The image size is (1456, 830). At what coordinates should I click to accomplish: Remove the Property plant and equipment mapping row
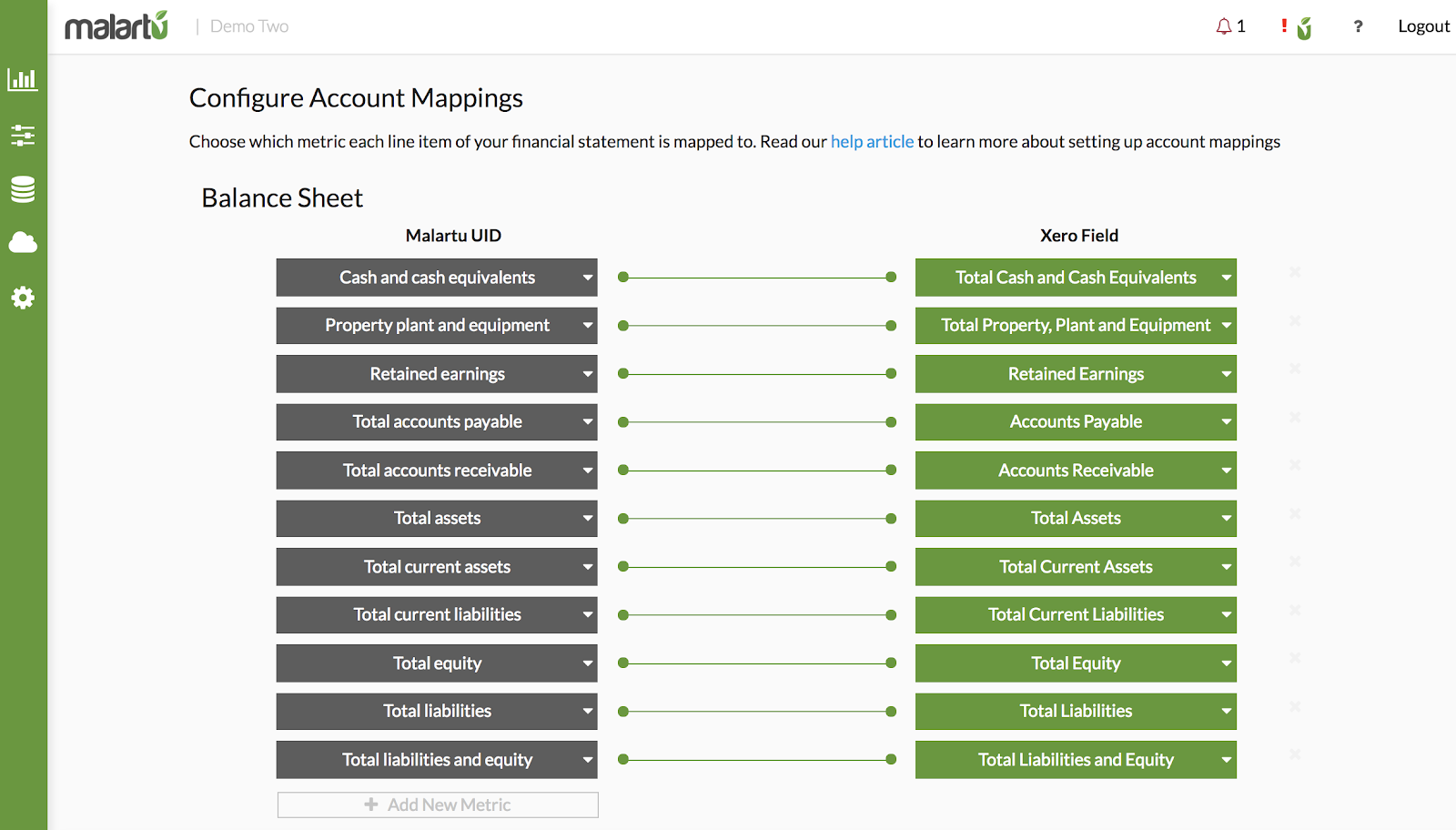click(x=1295, y=320)
